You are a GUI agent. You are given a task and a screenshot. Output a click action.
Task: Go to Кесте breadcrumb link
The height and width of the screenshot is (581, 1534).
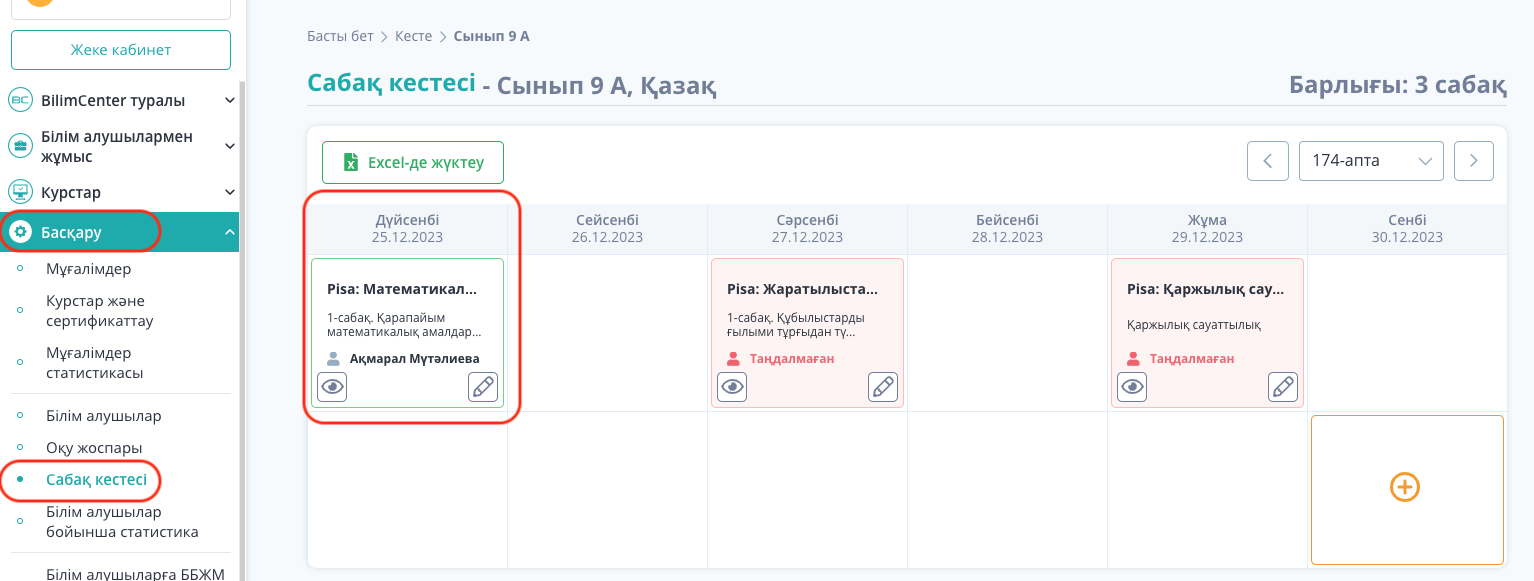coord(414,36)
